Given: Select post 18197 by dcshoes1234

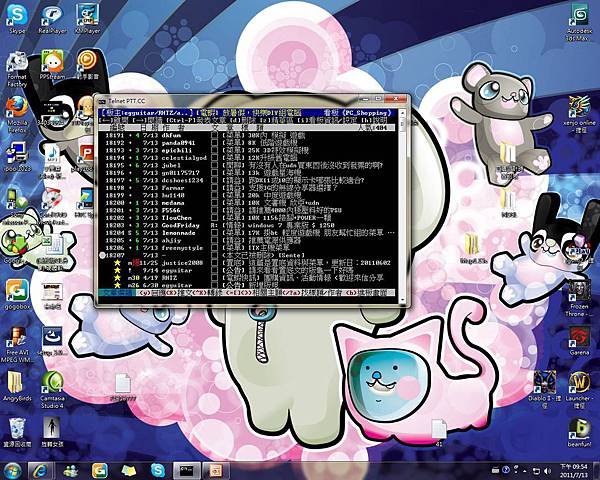Looking at the screenshot, I should (x=246, y=180).
